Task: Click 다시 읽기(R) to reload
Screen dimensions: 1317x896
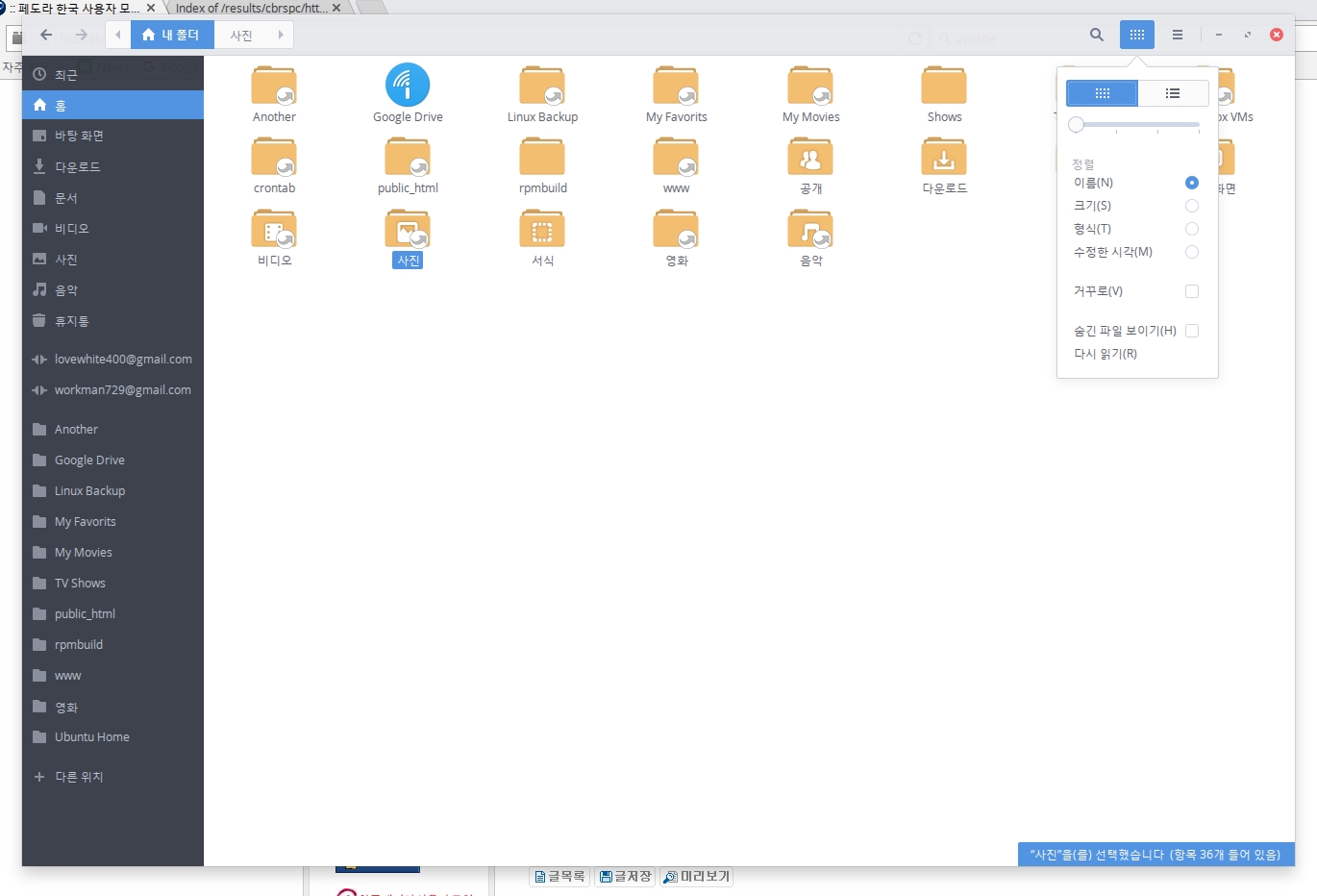Action: 1106,354
